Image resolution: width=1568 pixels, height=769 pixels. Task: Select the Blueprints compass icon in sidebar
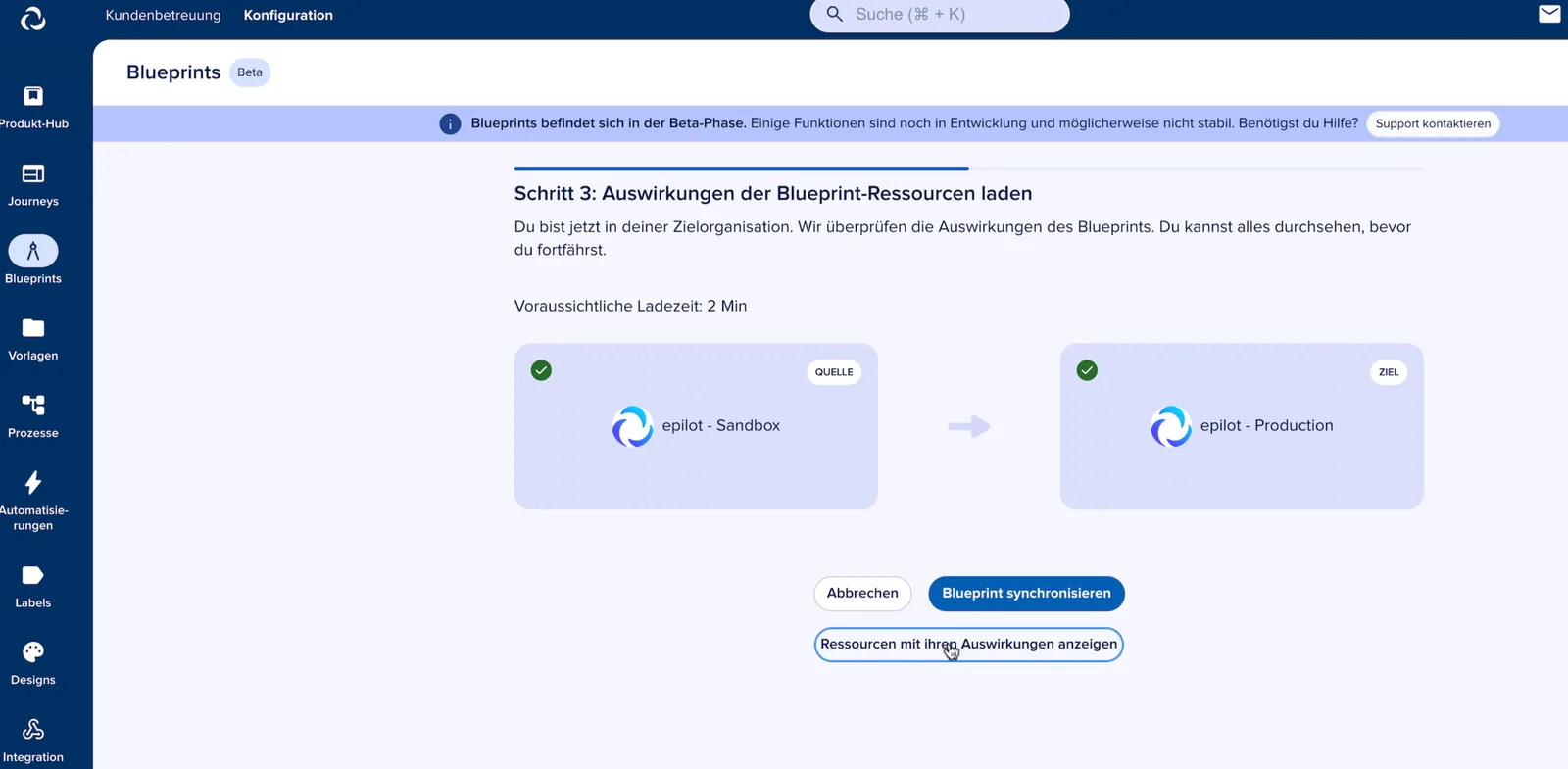[33, 251]
